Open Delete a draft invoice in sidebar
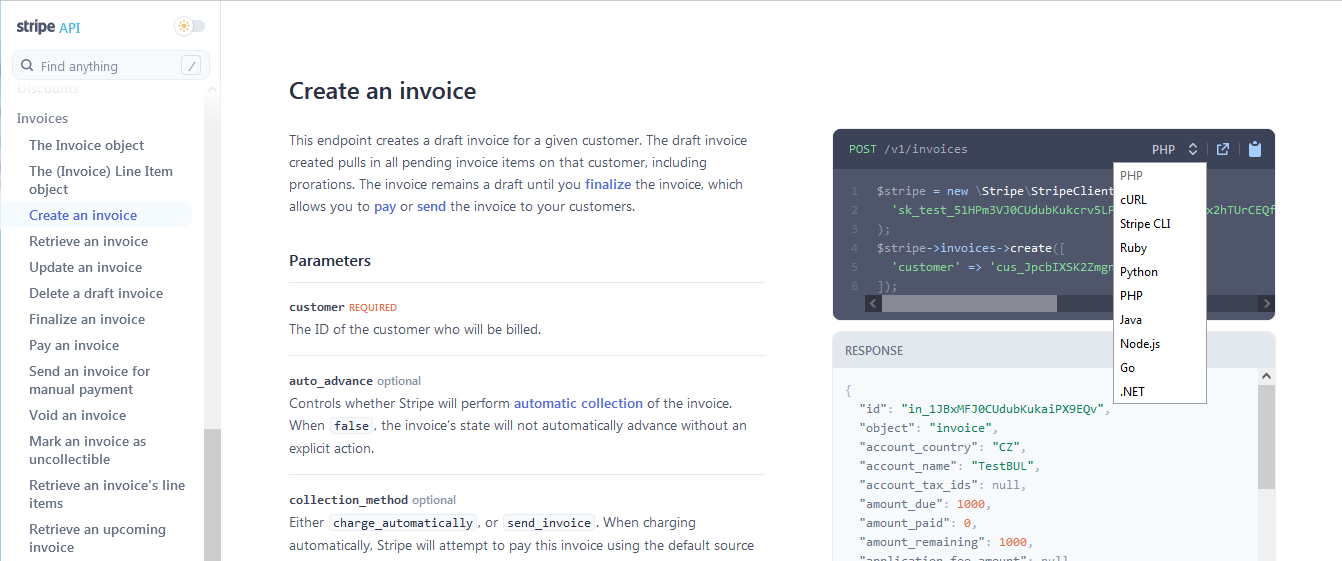1342x561 pixels. [x=96, y=293]
